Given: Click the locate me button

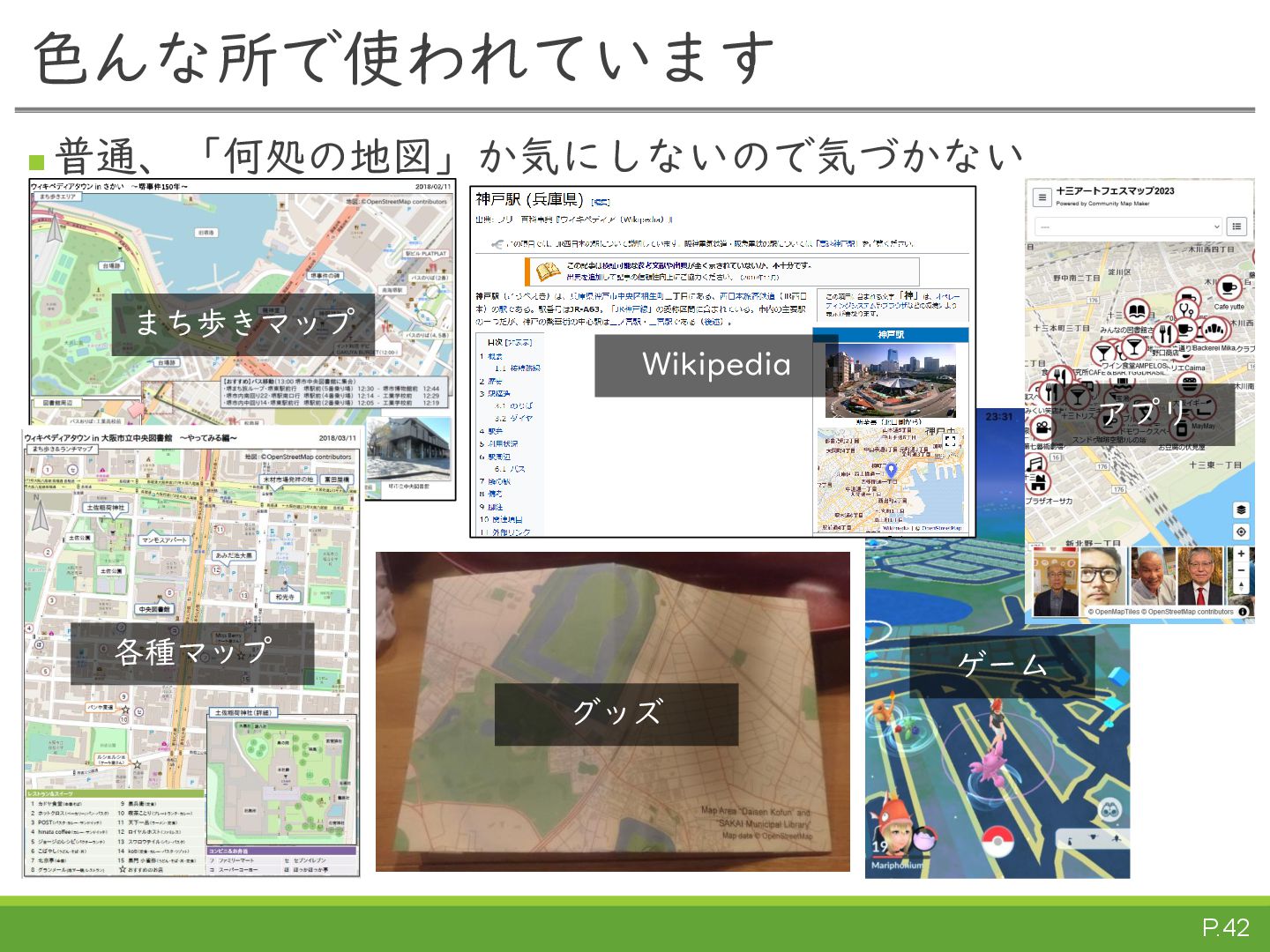Looking at the screenshot, I should point(1241,532).
